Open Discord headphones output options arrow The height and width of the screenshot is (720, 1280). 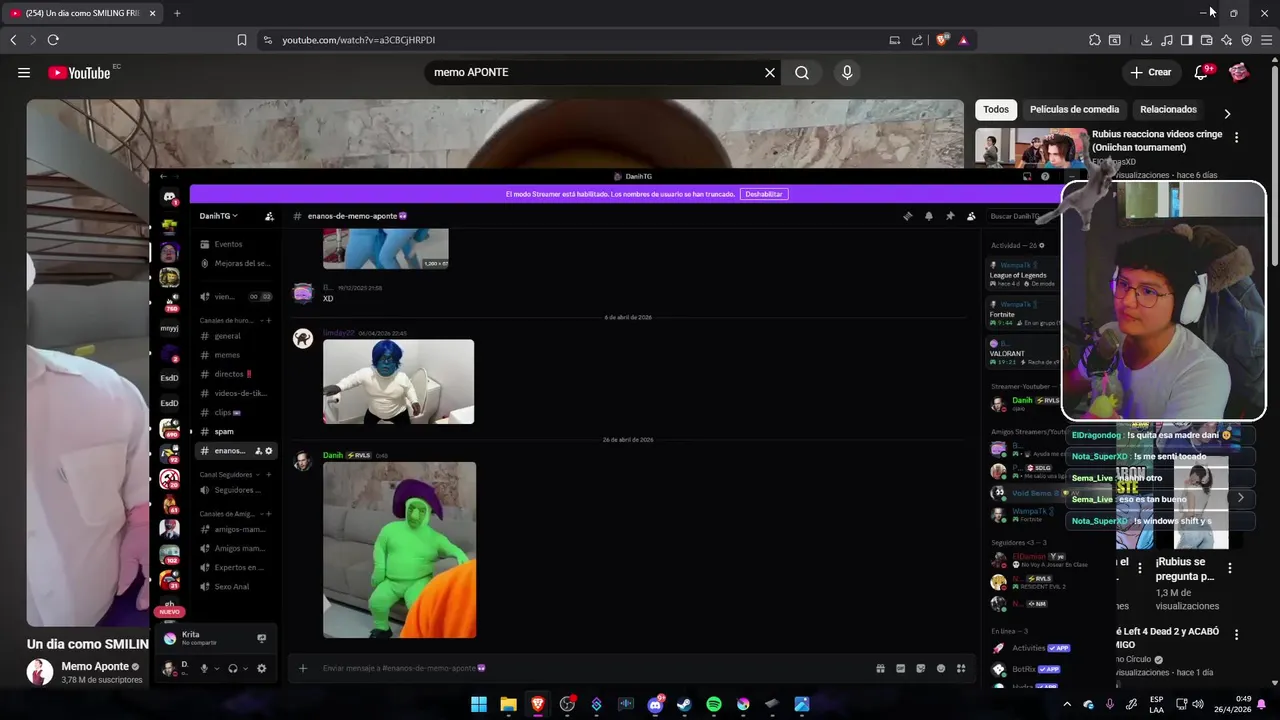tap(245, 669)
